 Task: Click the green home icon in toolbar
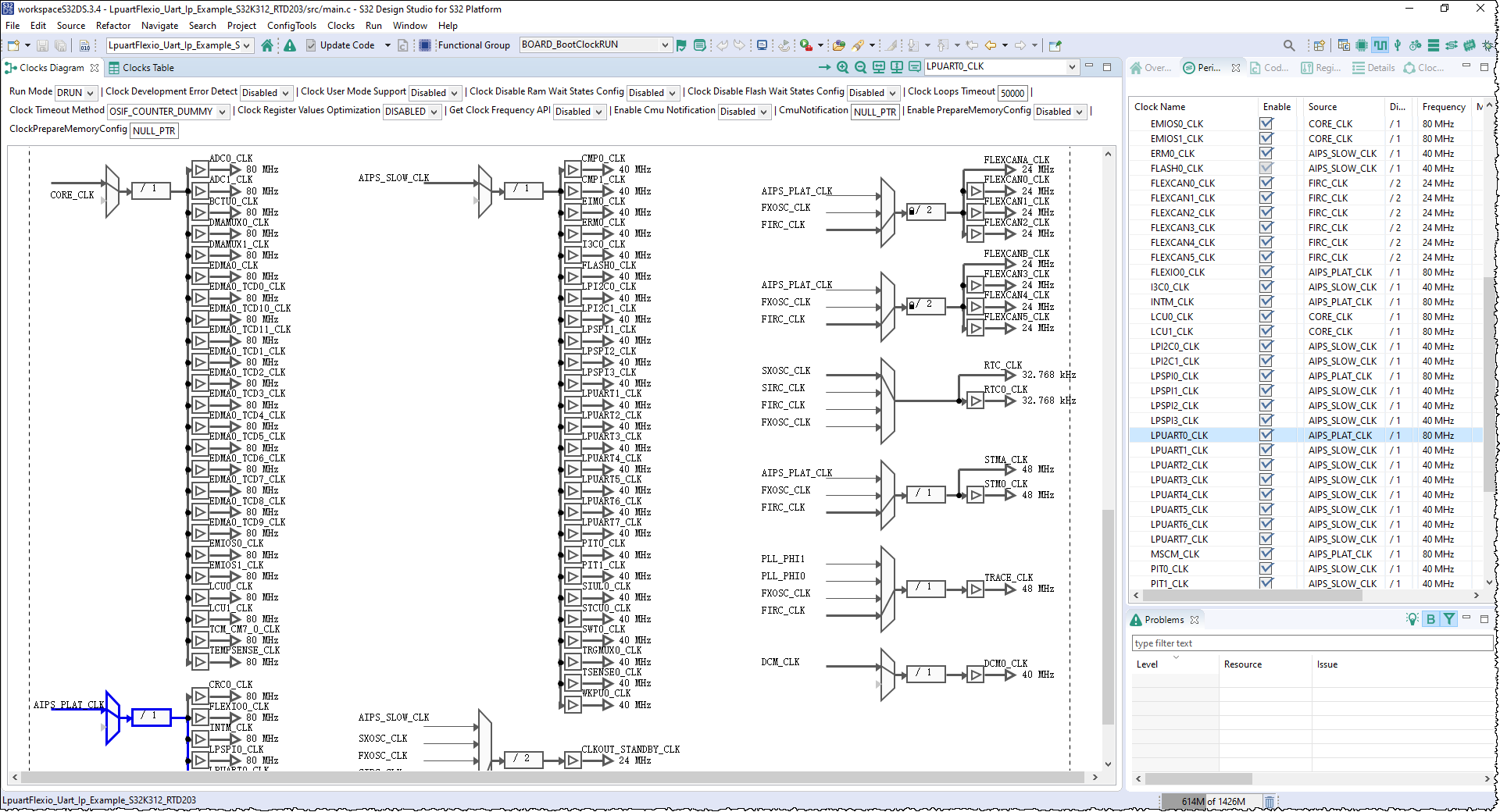coord(267,45)
